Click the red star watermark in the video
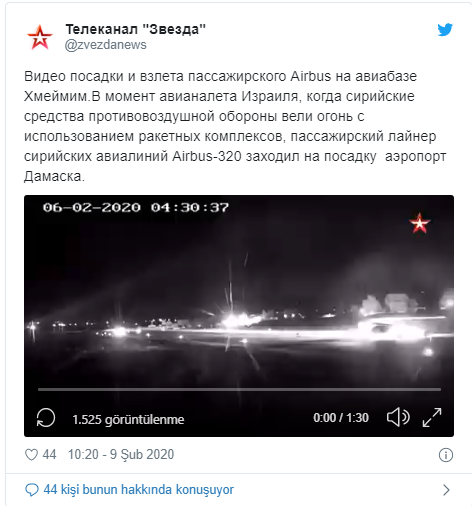472x506 pixels. 420,223
